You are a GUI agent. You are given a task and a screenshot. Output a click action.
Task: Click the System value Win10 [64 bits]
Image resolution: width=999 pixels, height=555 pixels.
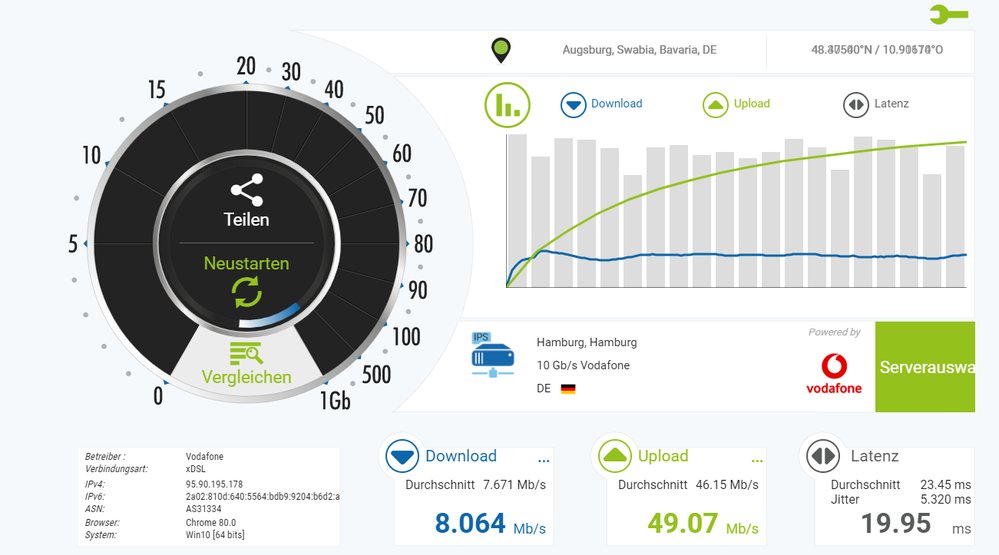[x=215, y=535]
